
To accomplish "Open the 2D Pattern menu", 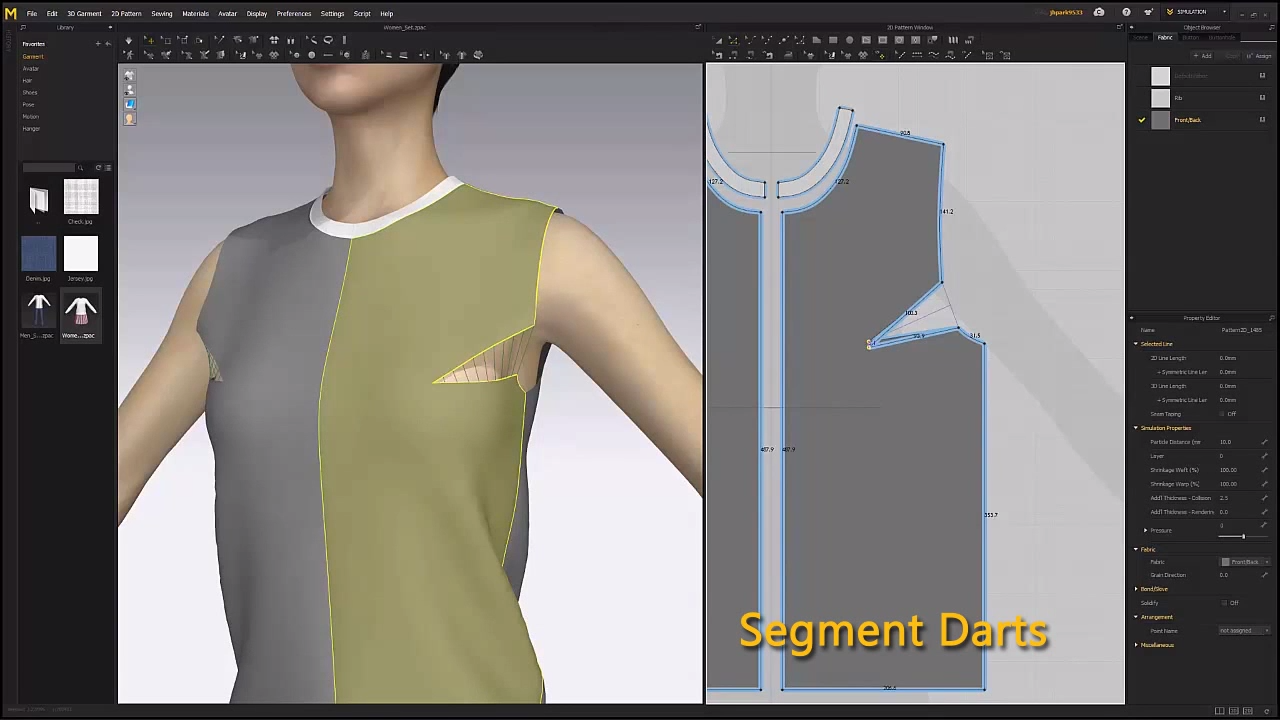I will pyautogui.click(x=126, y=13).
